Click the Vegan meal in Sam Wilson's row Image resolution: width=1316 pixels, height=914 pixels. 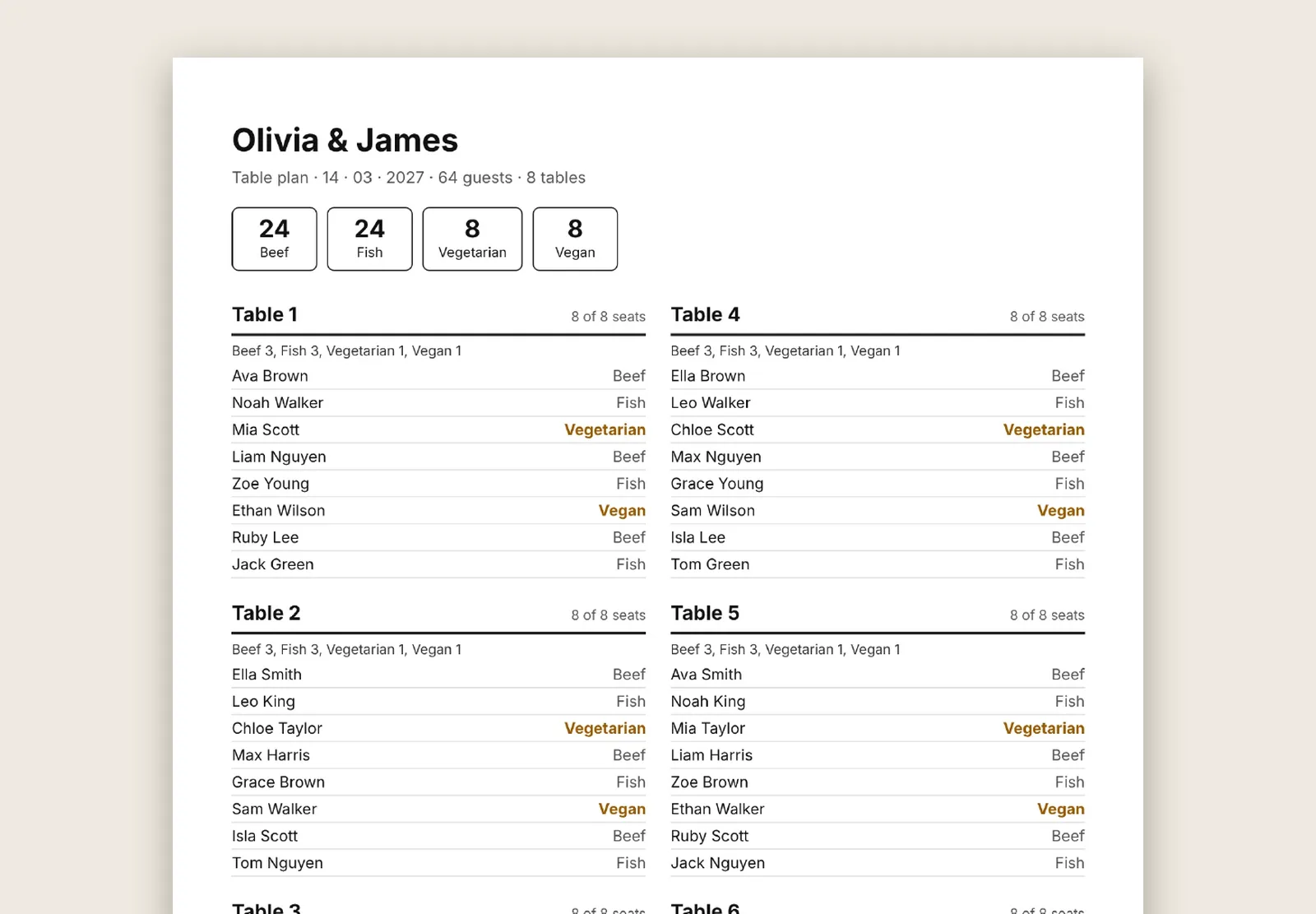1061,511
